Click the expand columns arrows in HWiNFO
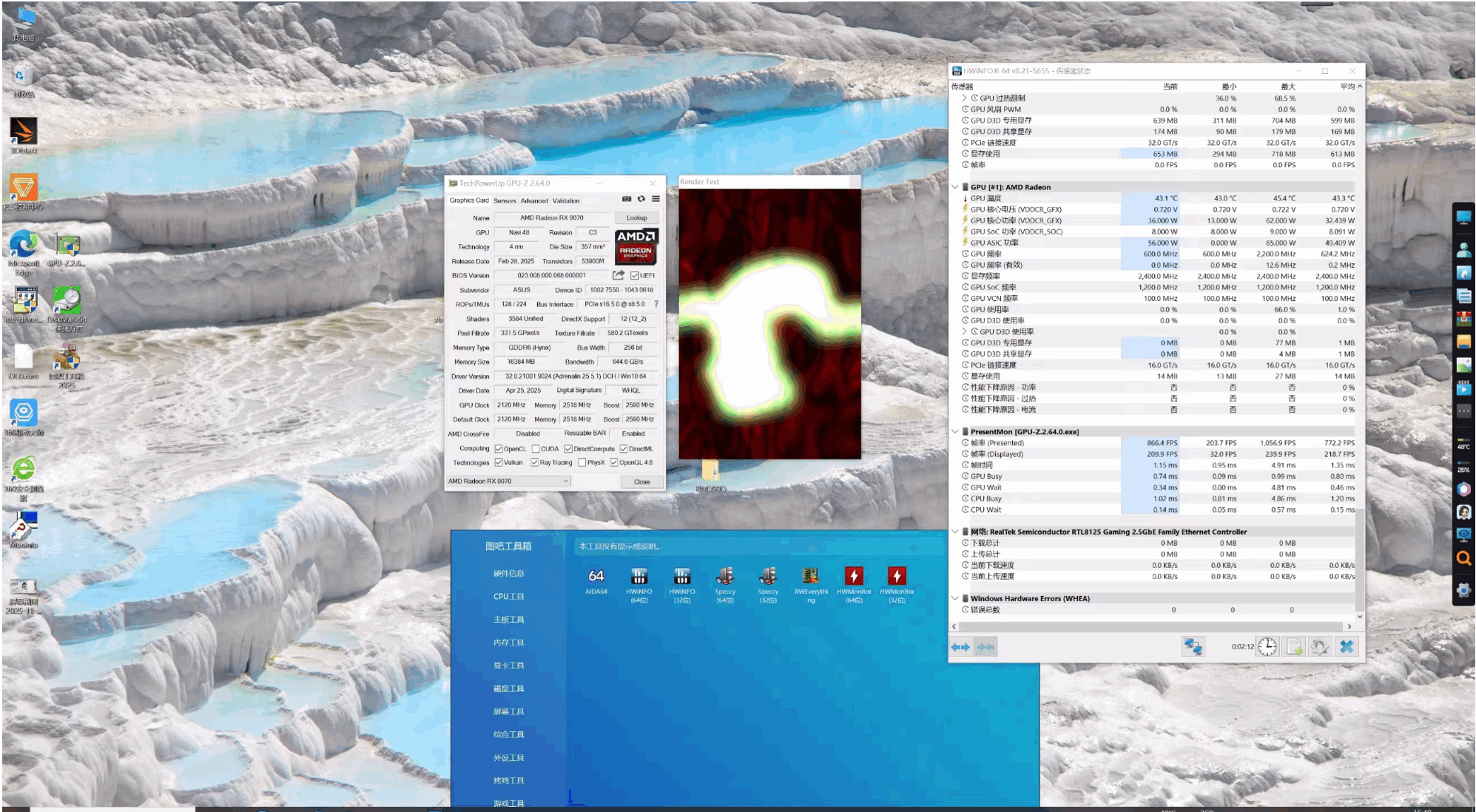The height and width of the screenshot is (812, 1476). pos(960,647)
